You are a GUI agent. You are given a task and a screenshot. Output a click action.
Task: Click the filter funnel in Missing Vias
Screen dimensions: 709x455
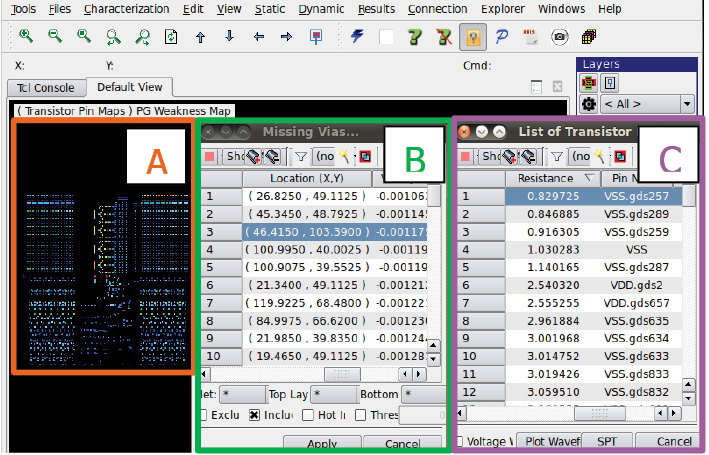[300, 156]
